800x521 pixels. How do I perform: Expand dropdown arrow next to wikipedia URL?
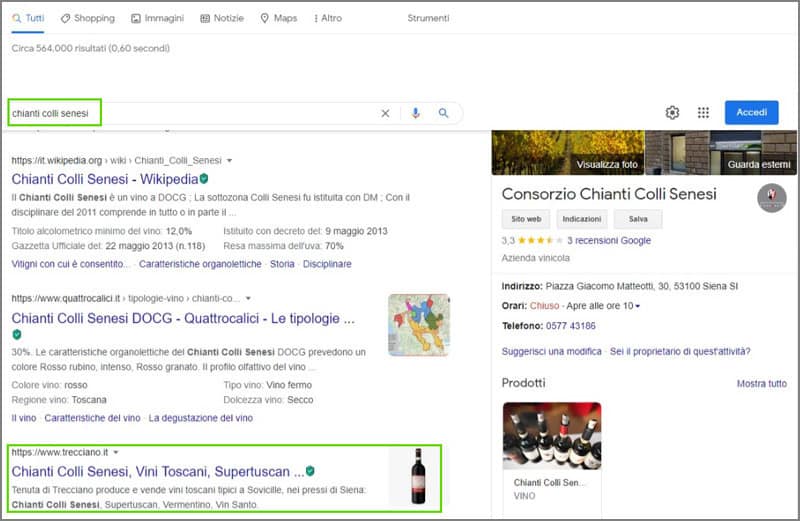click(x=230, y=161)
